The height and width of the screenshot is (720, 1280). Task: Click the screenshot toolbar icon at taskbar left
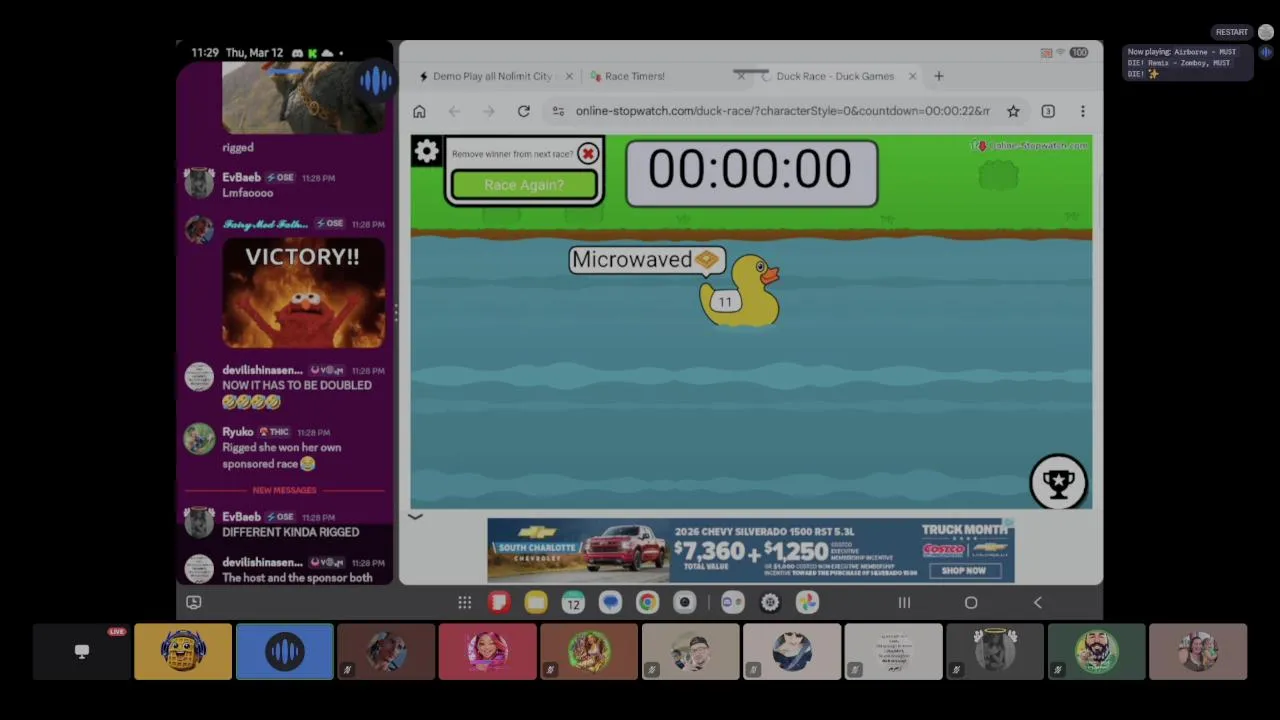pos(194,602)
